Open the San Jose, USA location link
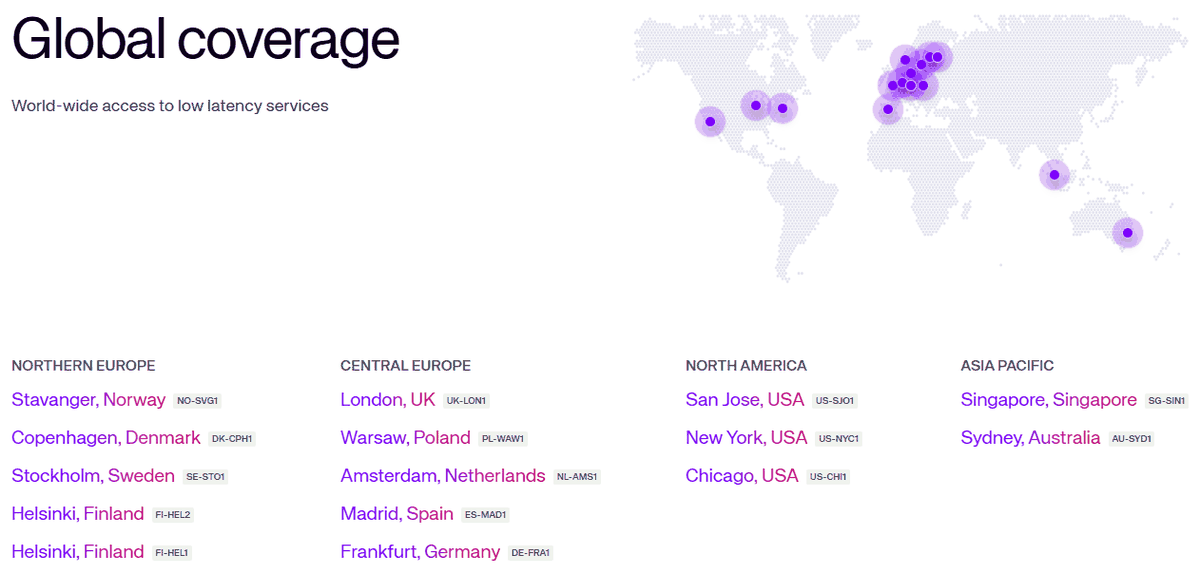The image size is (1200, 574). [x=745, y=400]
